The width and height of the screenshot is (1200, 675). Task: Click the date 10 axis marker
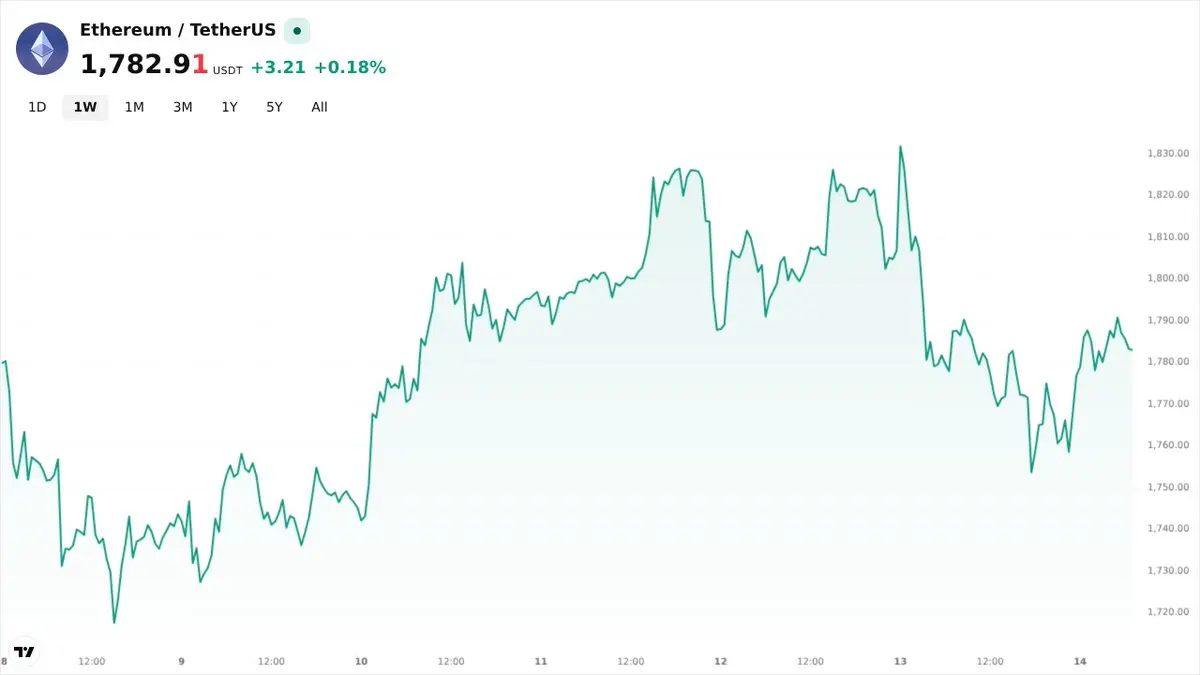pyautogui.click(x=361, y=661)
